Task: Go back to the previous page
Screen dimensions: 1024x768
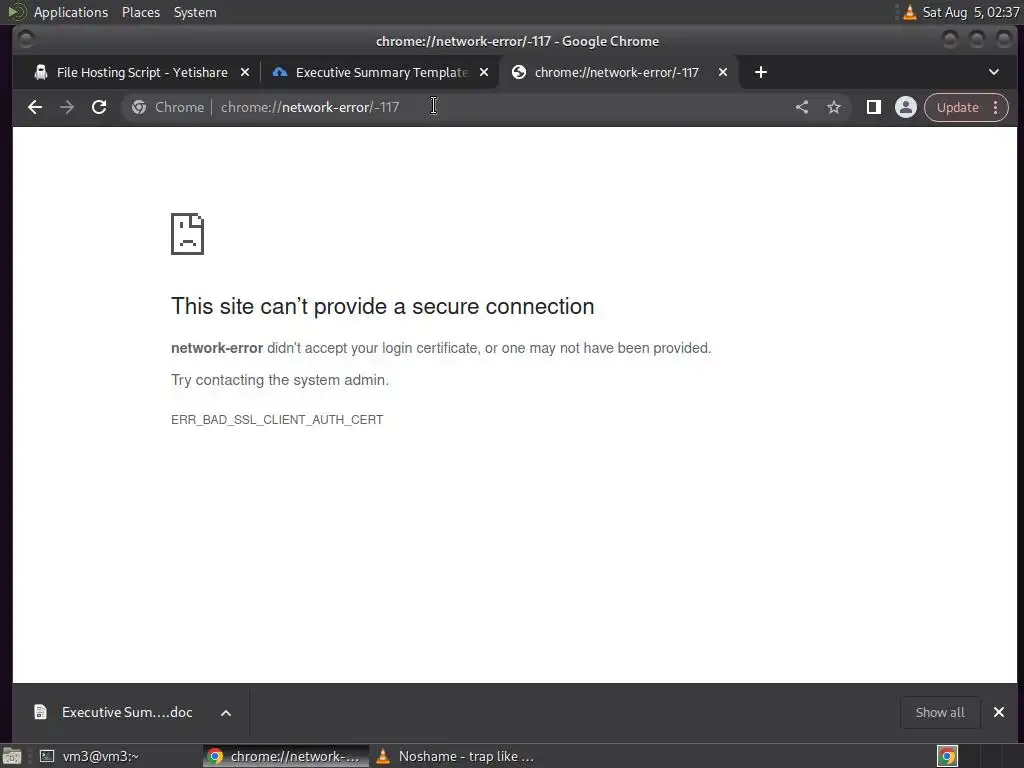Action: [35, 107]
